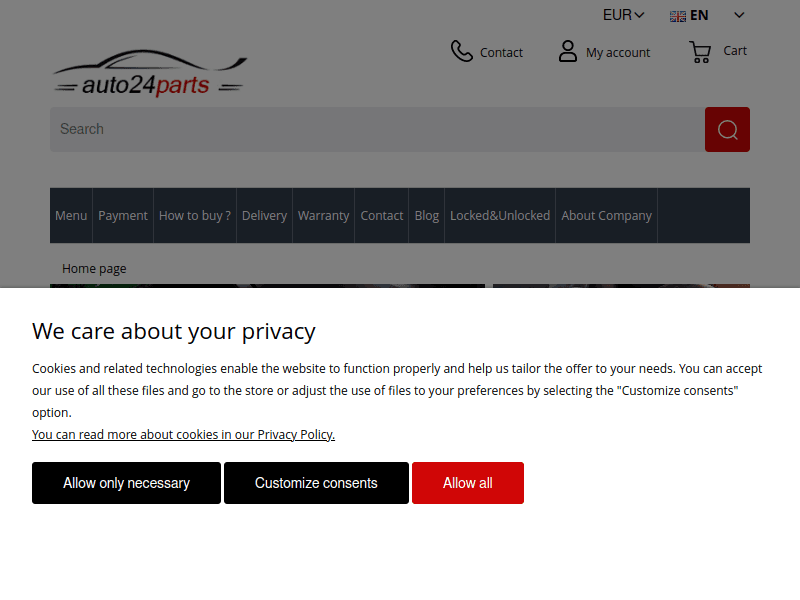Open the shopping cart icon
The width and height of the screenshot is (800, 600).
point(700,52)
